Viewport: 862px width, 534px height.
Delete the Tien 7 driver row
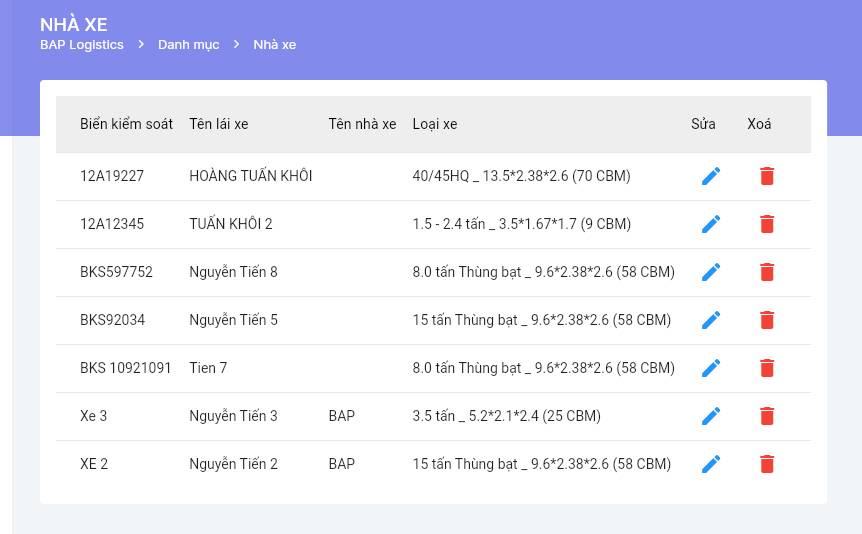767,368
